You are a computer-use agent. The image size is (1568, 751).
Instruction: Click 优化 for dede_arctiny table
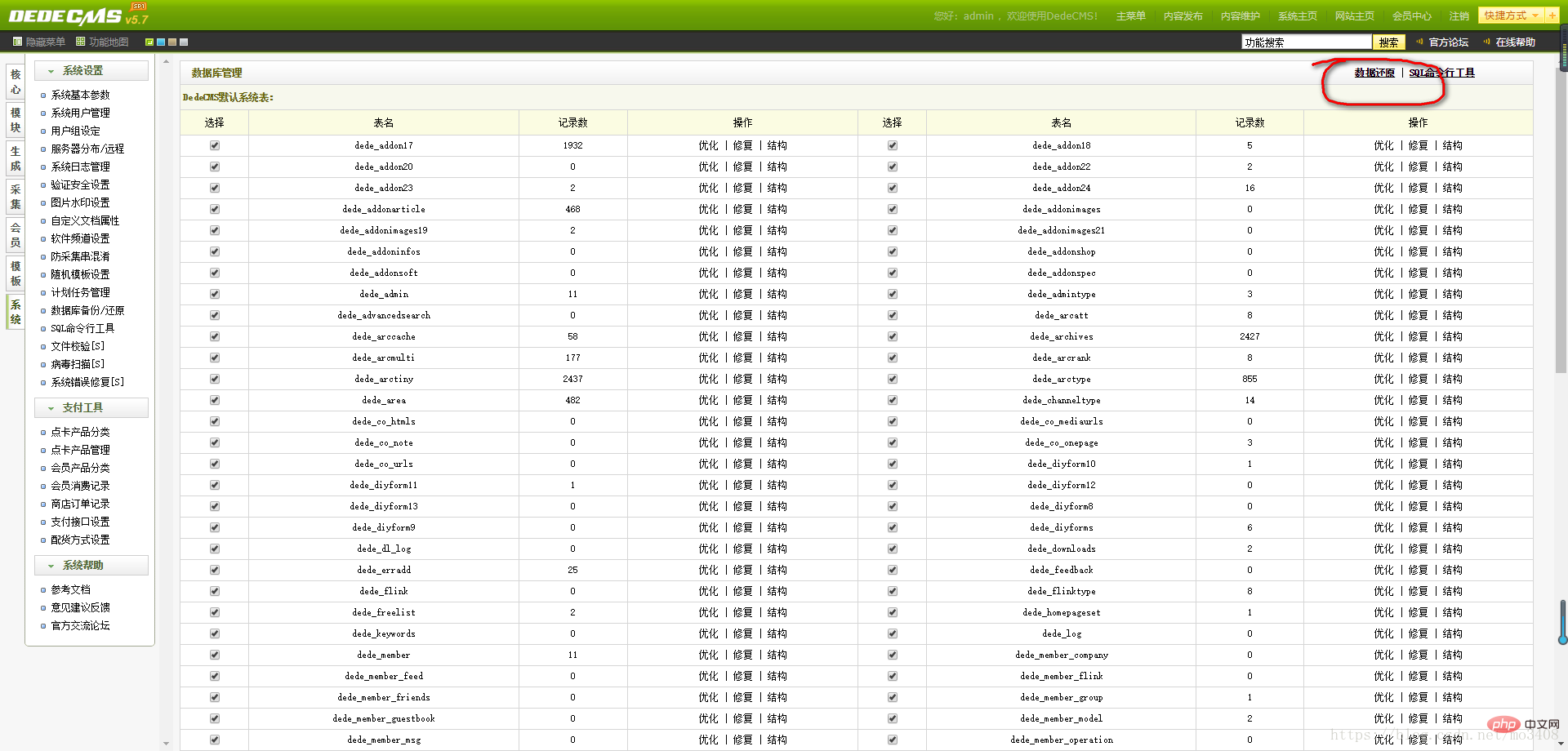click(x=708, y=379)
